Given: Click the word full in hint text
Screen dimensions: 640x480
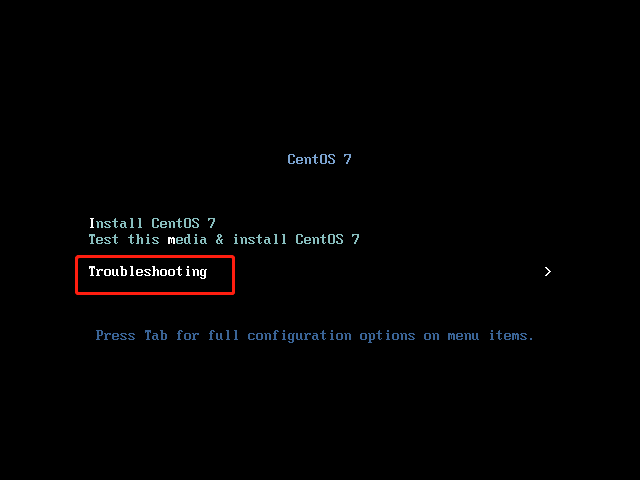Looking at the screenshot, I should pyautogui.click(x=223, y=336).
